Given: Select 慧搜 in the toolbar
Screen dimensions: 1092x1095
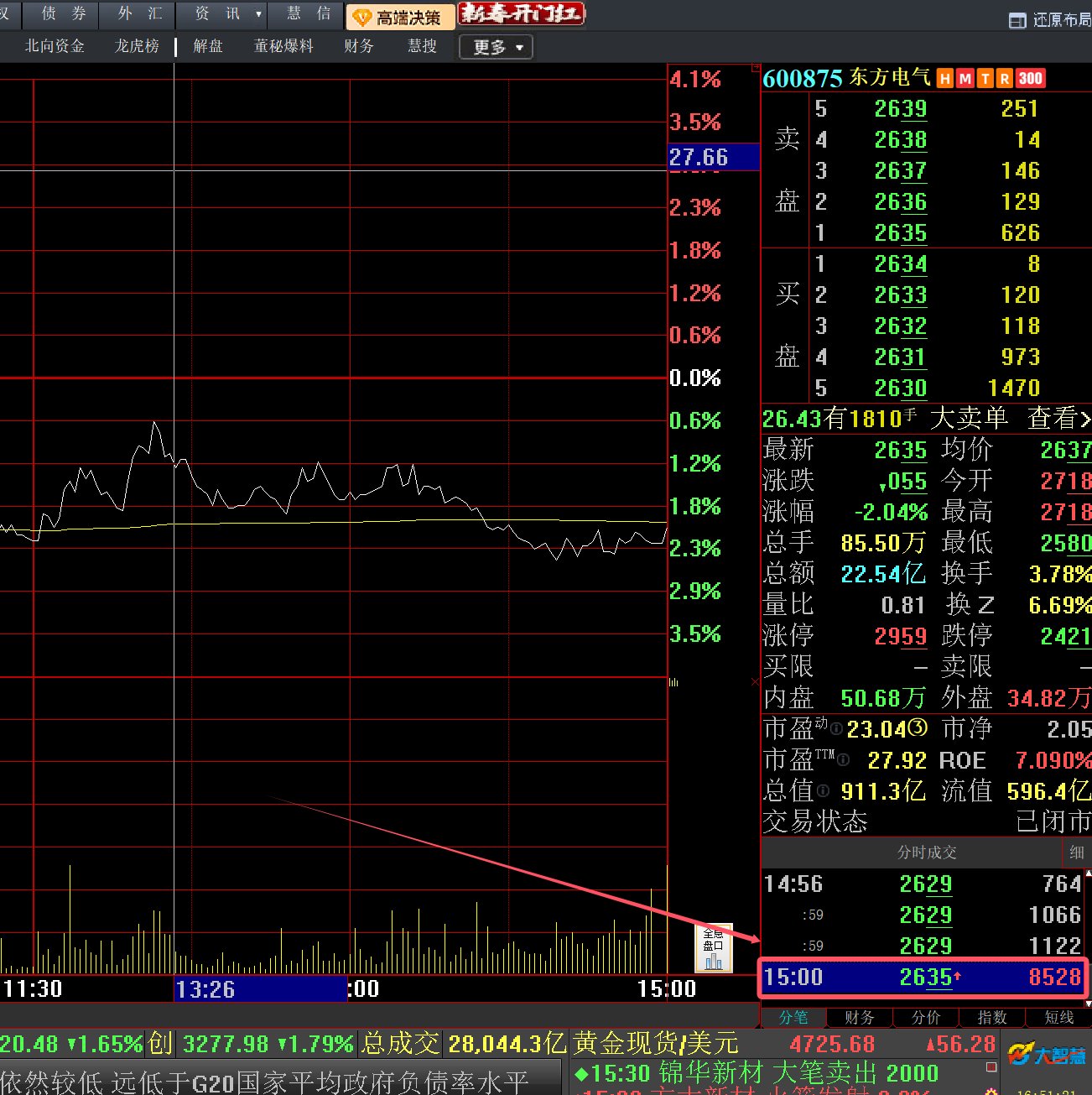Looking at the screenshot, I should click(422, 46).
